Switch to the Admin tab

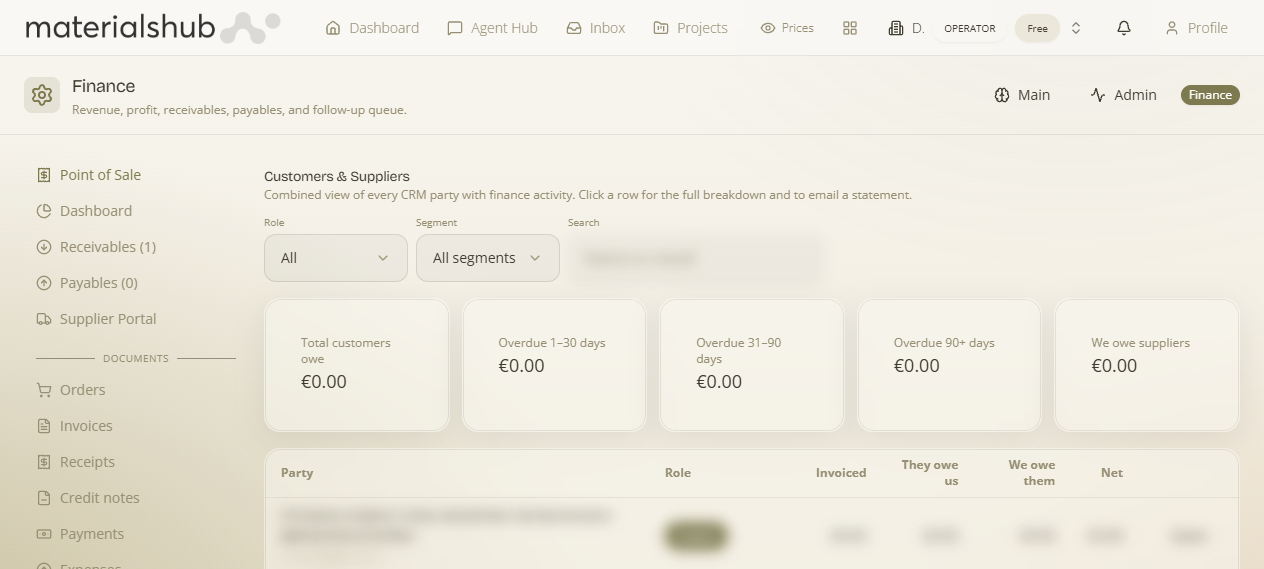click(1123, 95)
